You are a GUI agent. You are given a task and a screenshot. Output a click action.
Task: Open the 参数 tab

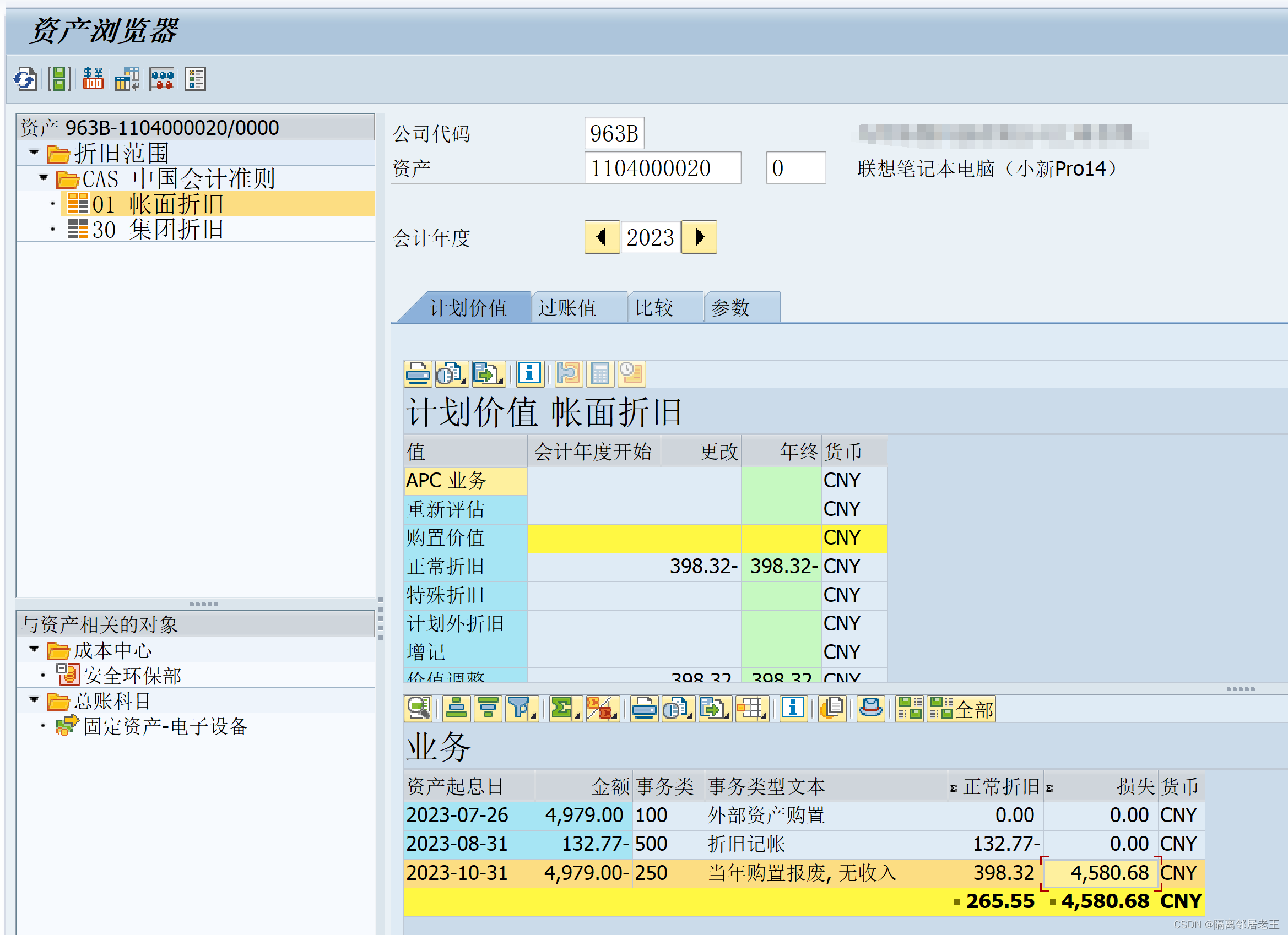[x=731, y=308]
